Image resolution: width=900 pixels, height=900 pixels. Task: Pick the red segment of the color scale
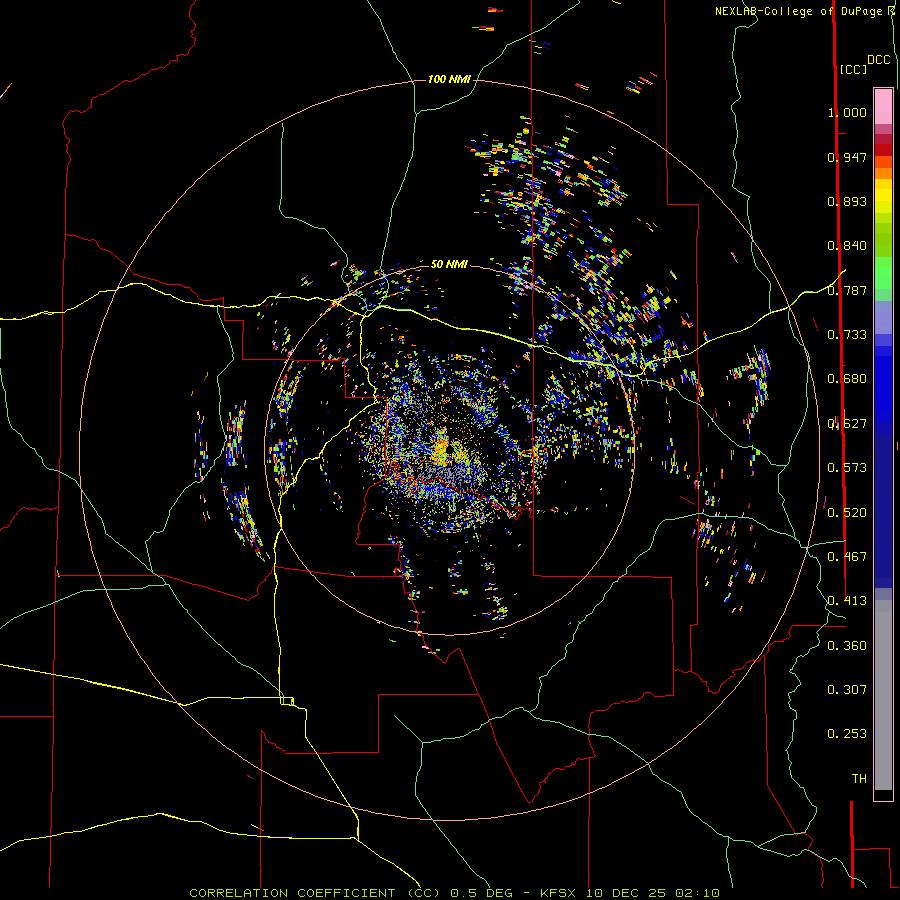pyautogui.click(x=883, y=150)
